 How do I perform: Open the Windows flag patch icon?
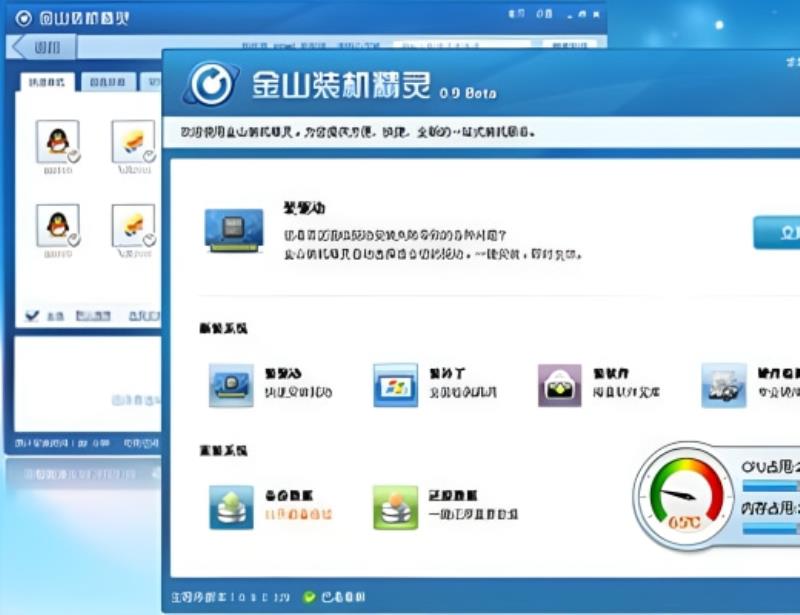[x=395, y=385]
